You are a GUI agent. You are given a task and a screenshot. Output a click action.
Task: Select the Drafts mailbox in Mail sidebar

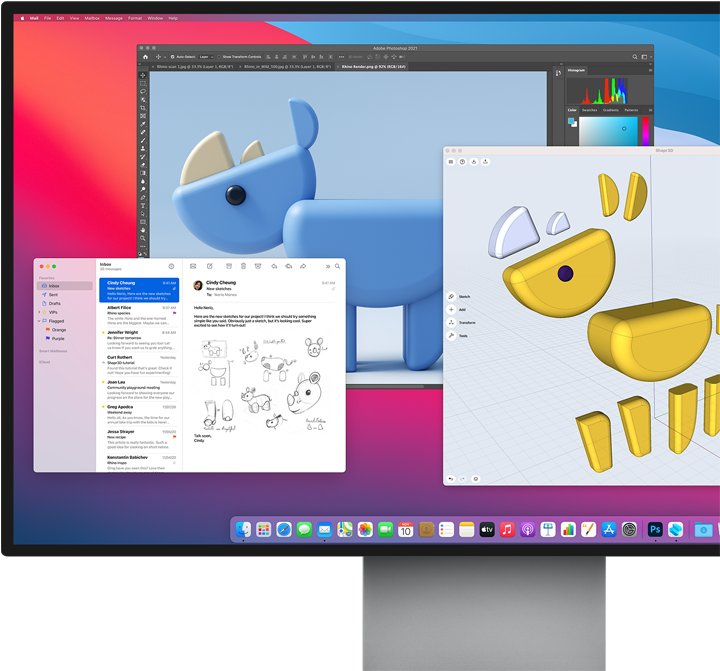[x=65, y=303]
